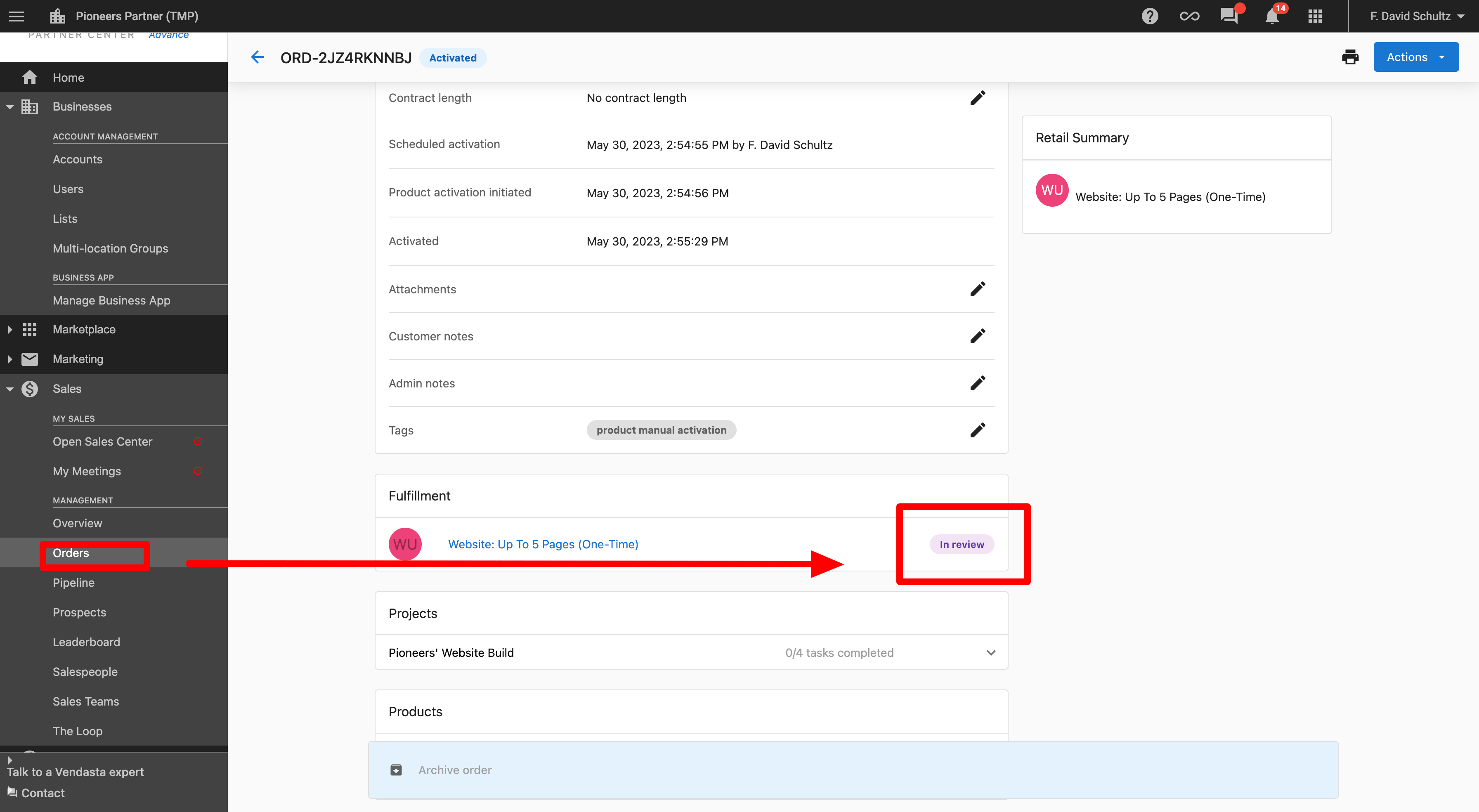Open the apps grid launcher

coord(1315,16)
